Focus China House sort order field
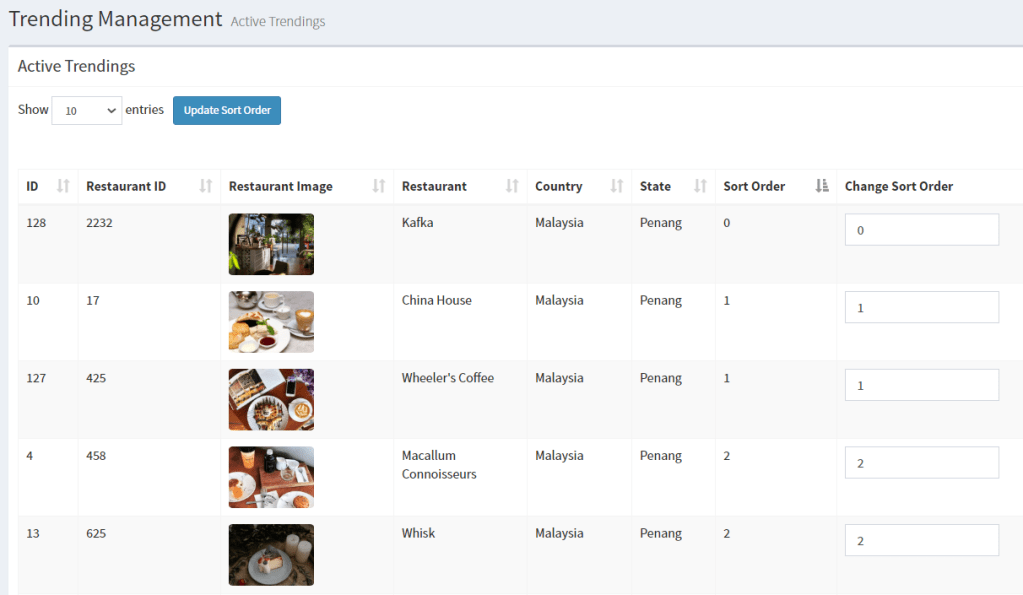 [921, 308]
